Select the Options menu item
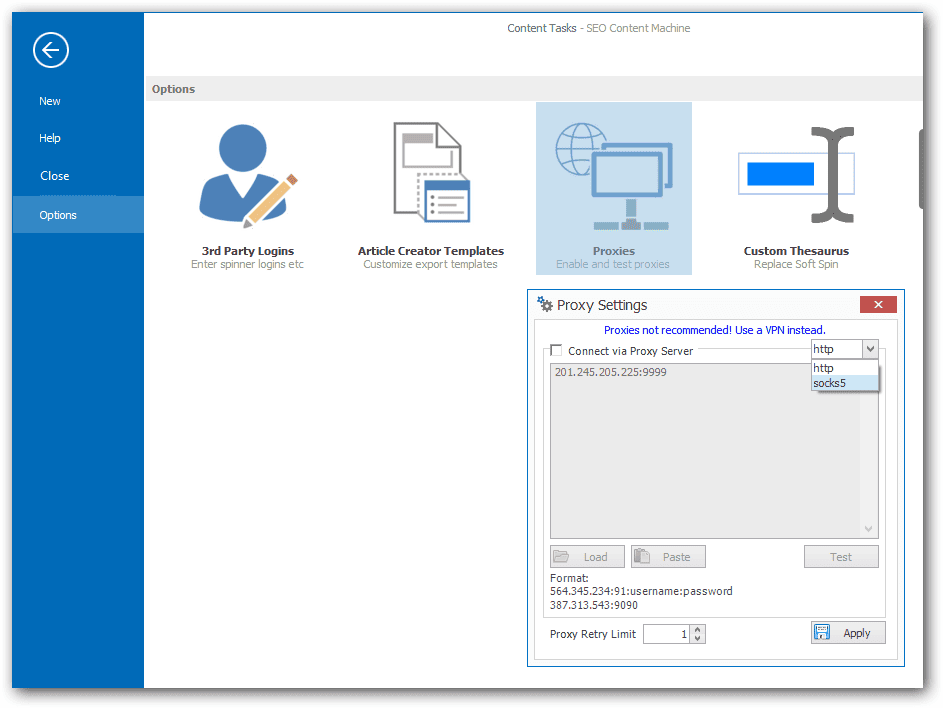 (78, 215)
